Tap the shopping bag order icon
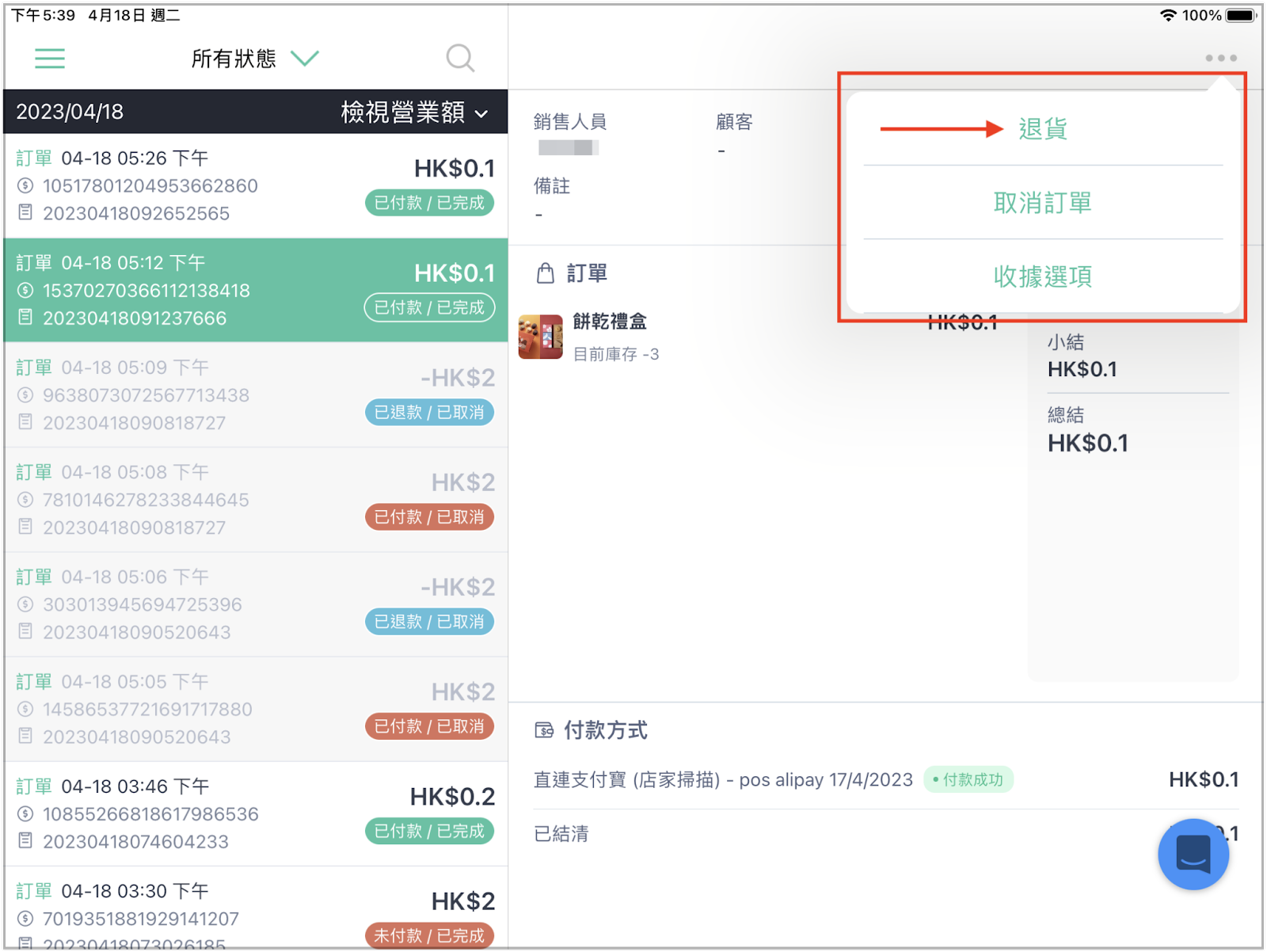 (546, 273)
